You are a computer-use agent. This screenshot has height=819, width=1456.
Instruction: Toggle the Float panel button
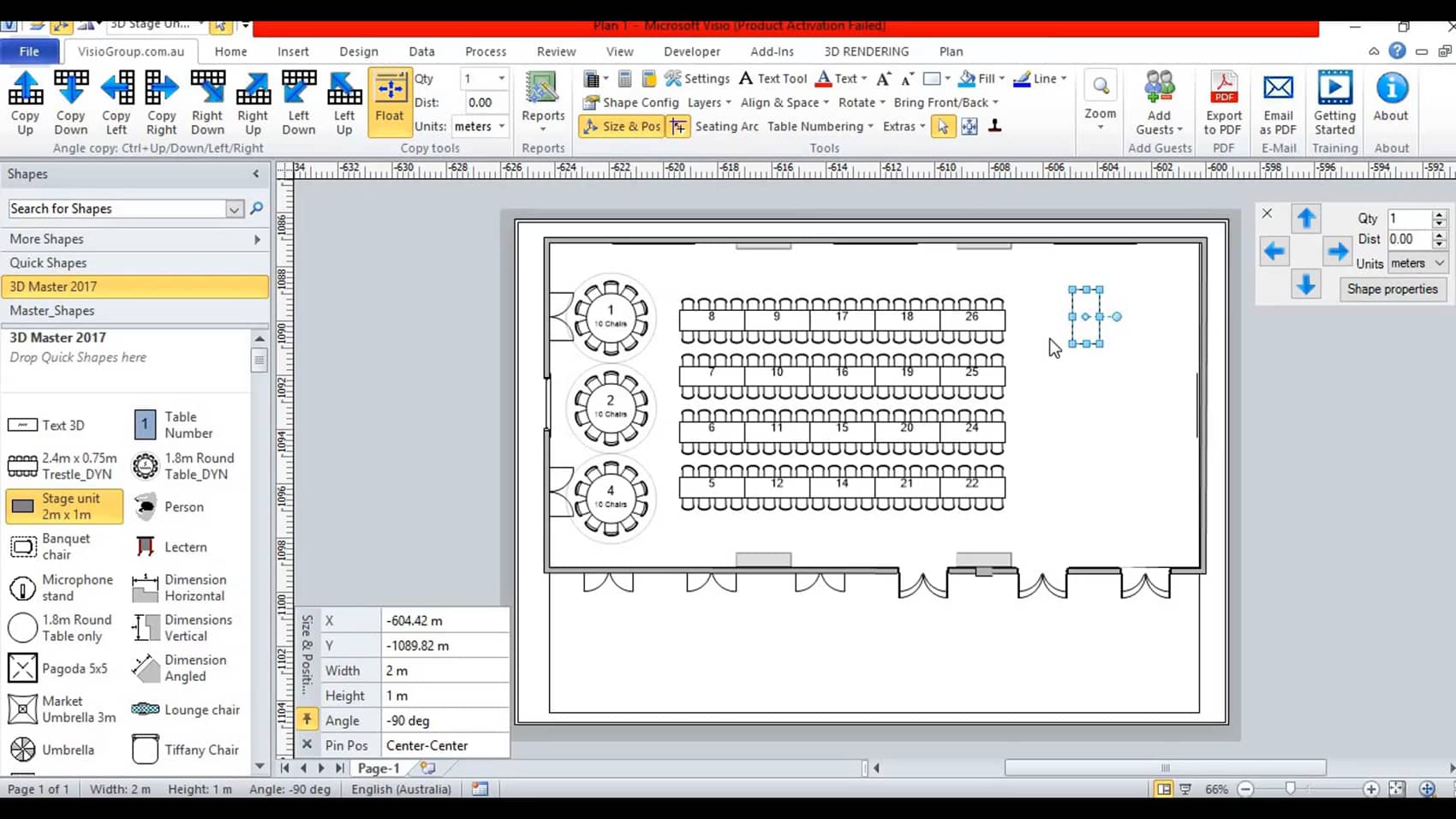389,99
